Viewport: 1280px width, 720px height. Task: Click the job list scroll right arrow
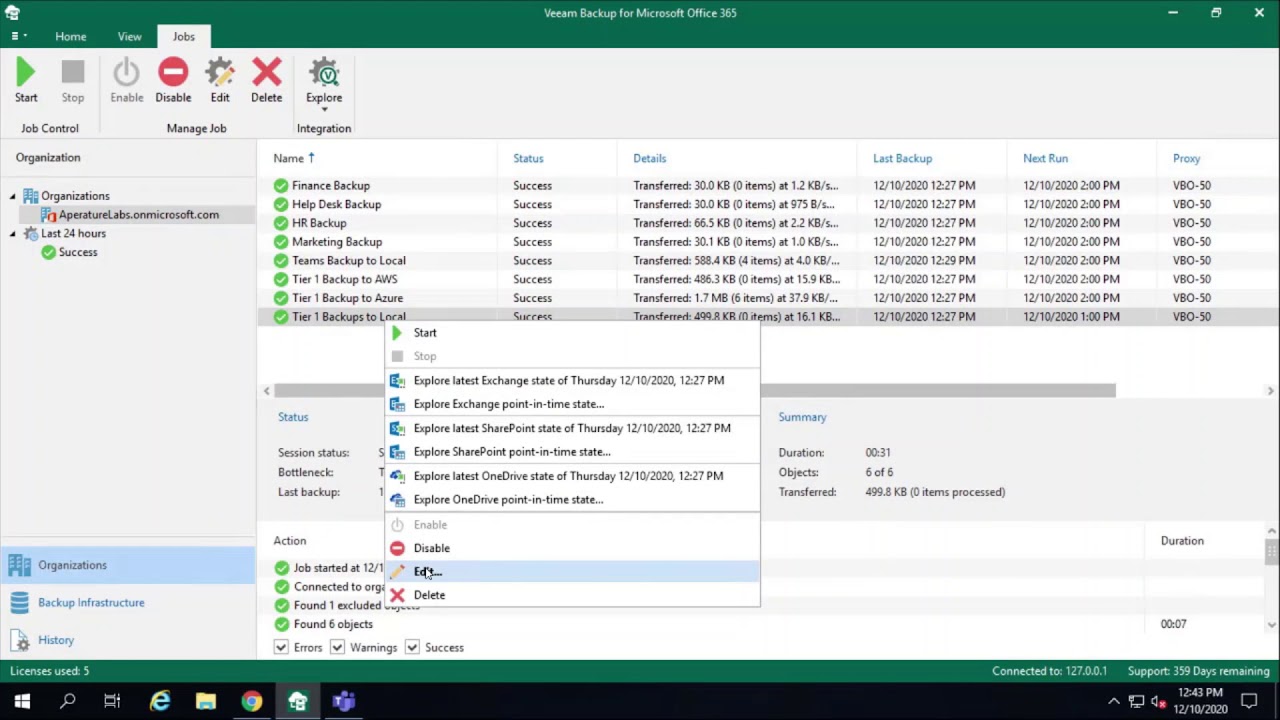(1271, 391)
